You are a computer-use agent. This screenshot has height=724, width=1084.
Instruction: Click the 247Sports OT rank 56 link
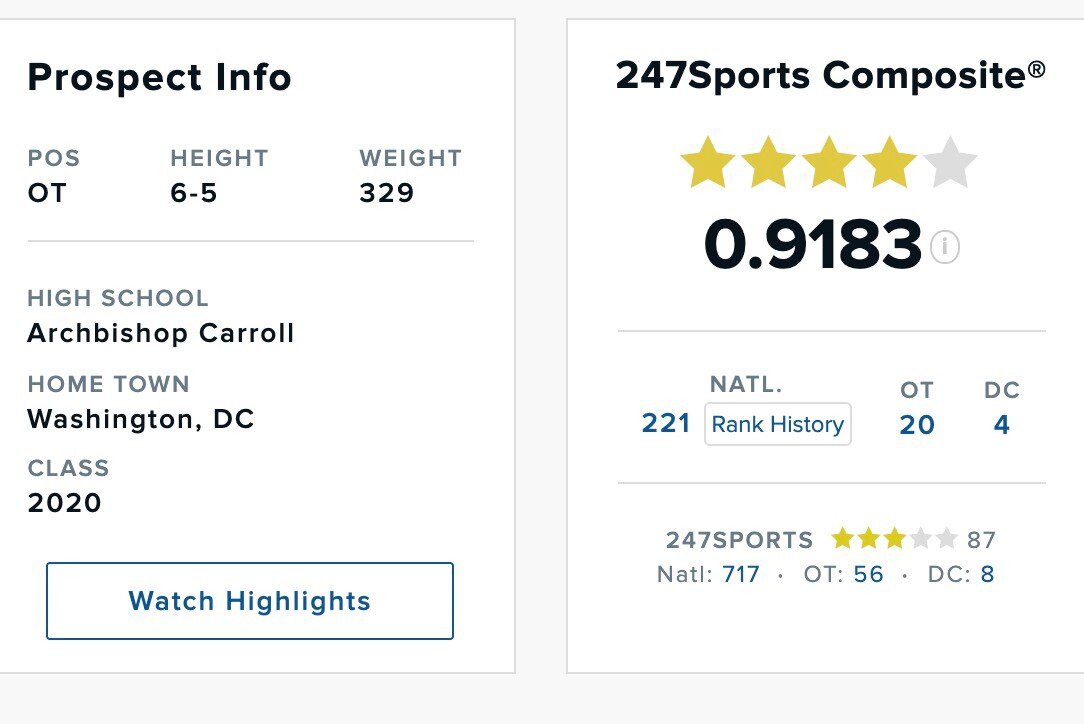[869, 575]
